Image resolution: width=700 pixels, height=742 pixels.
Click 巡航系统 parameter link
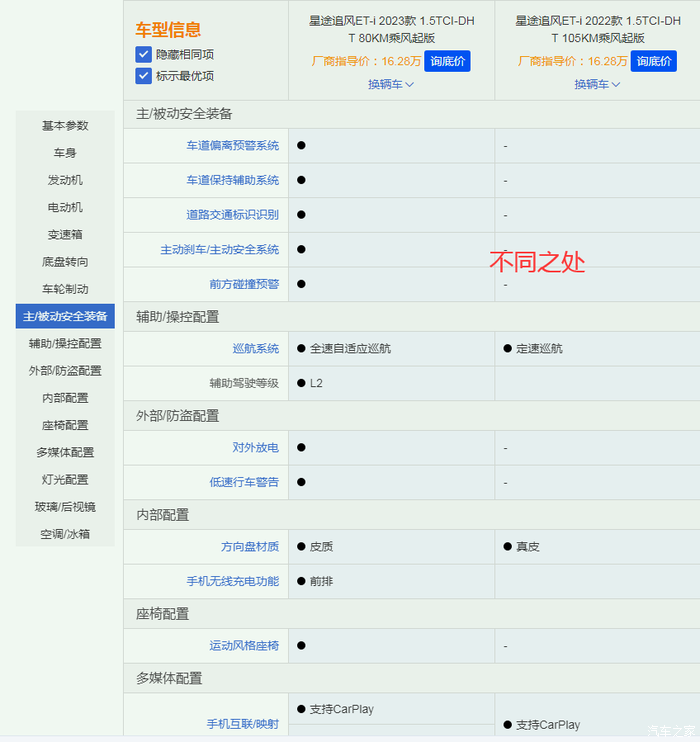coord(255,349)
